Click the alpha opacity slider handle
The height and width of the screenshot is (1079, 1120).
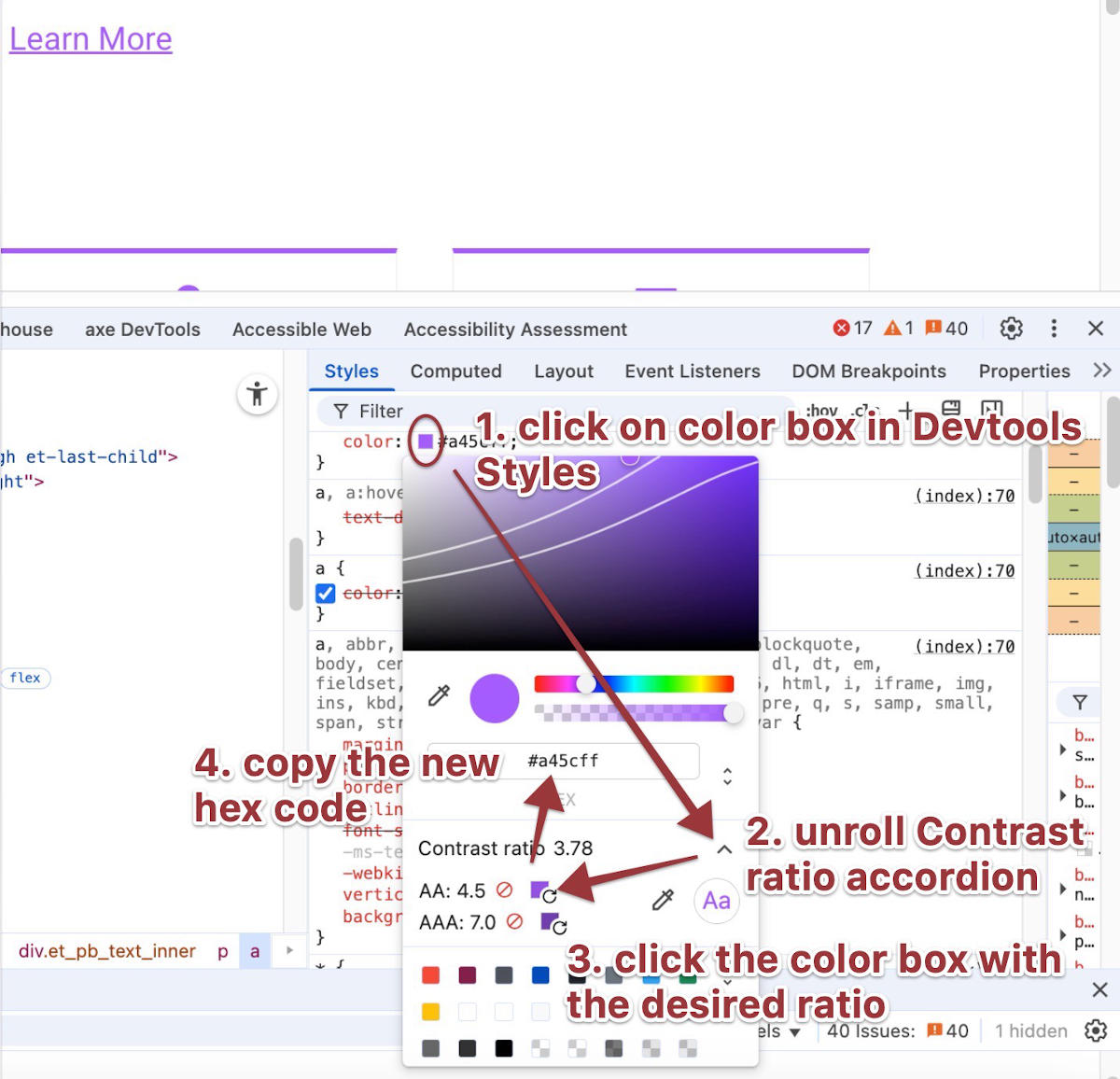[x=734, y=713]
